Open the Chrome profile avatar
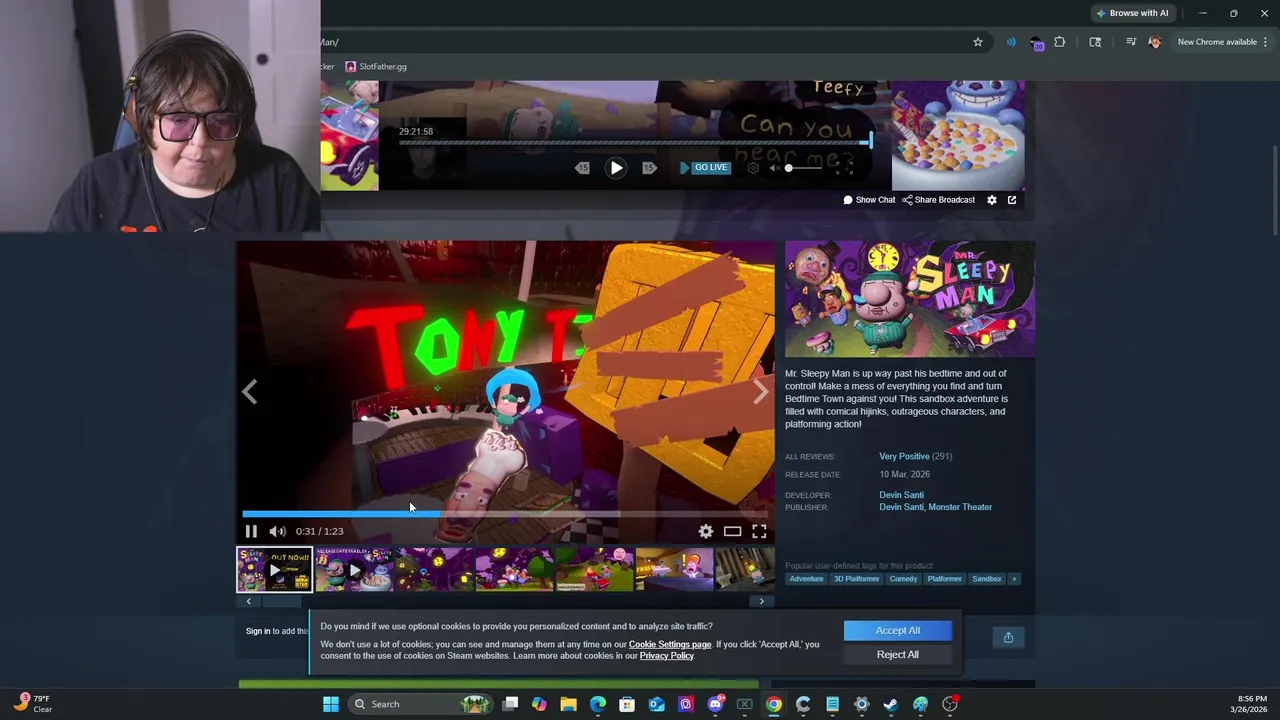The width and height of the screenshot is (1280, 720). pyautogui.click(x=1155, y=42)
